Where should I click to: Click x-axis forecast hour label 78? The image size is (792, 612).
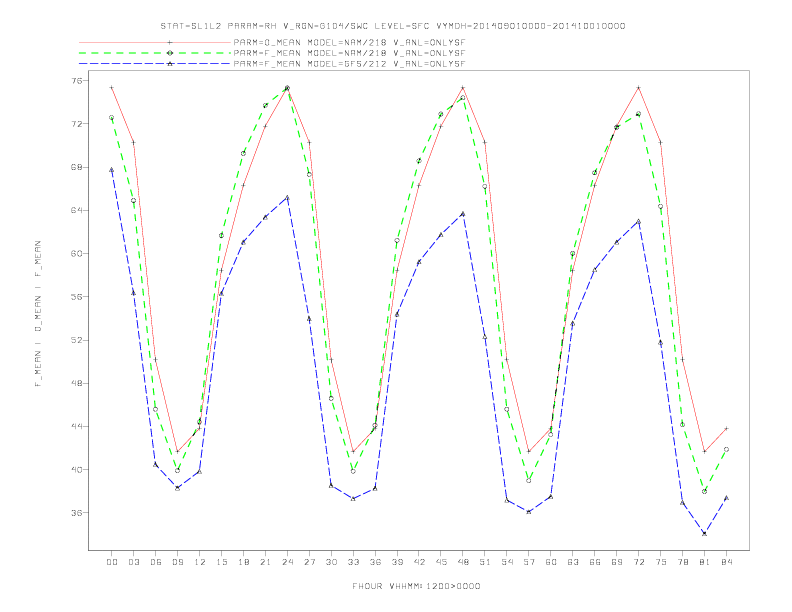[x=683, y=562]
